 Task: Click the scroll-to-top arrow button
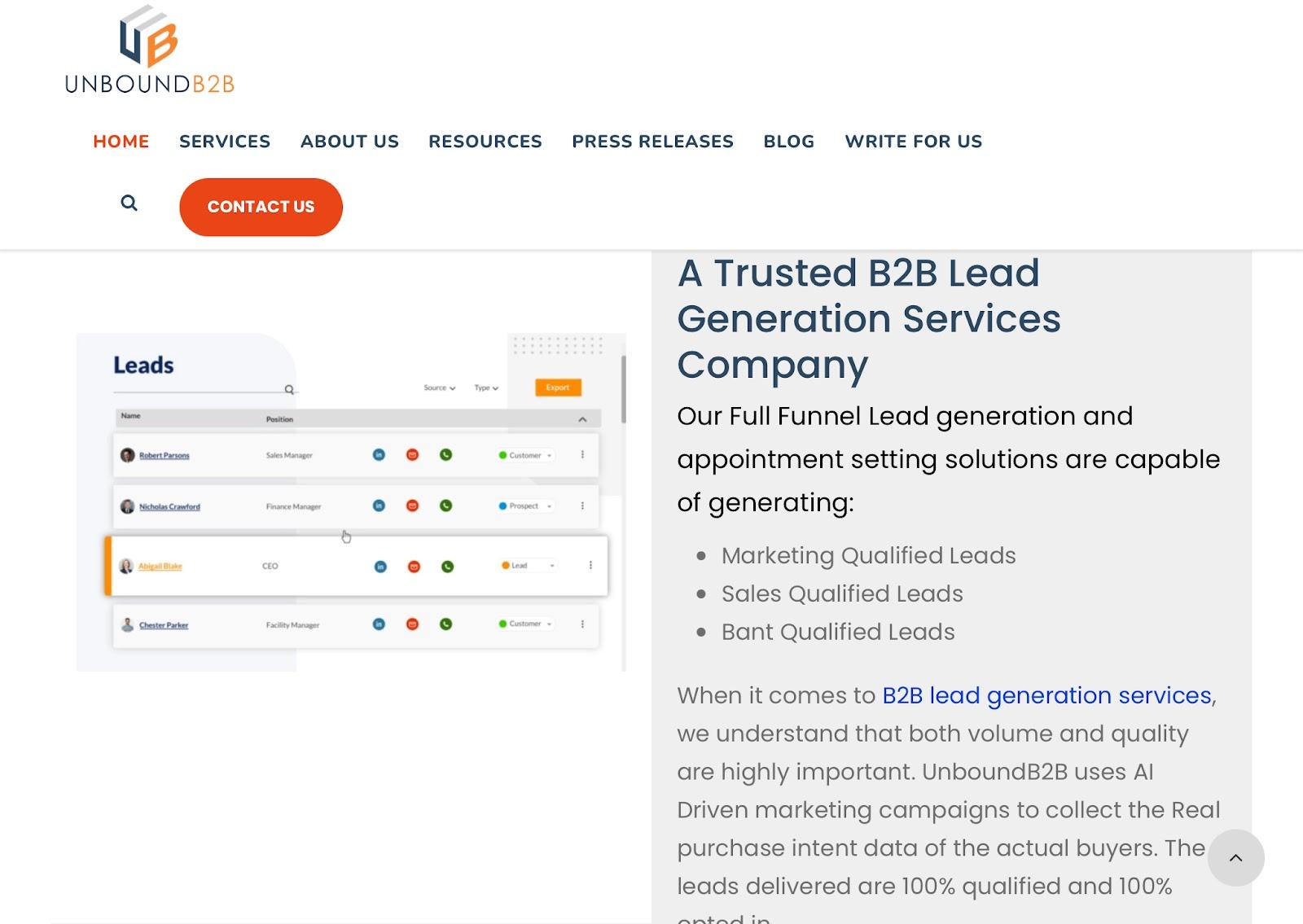click(x=1235, y=857)
